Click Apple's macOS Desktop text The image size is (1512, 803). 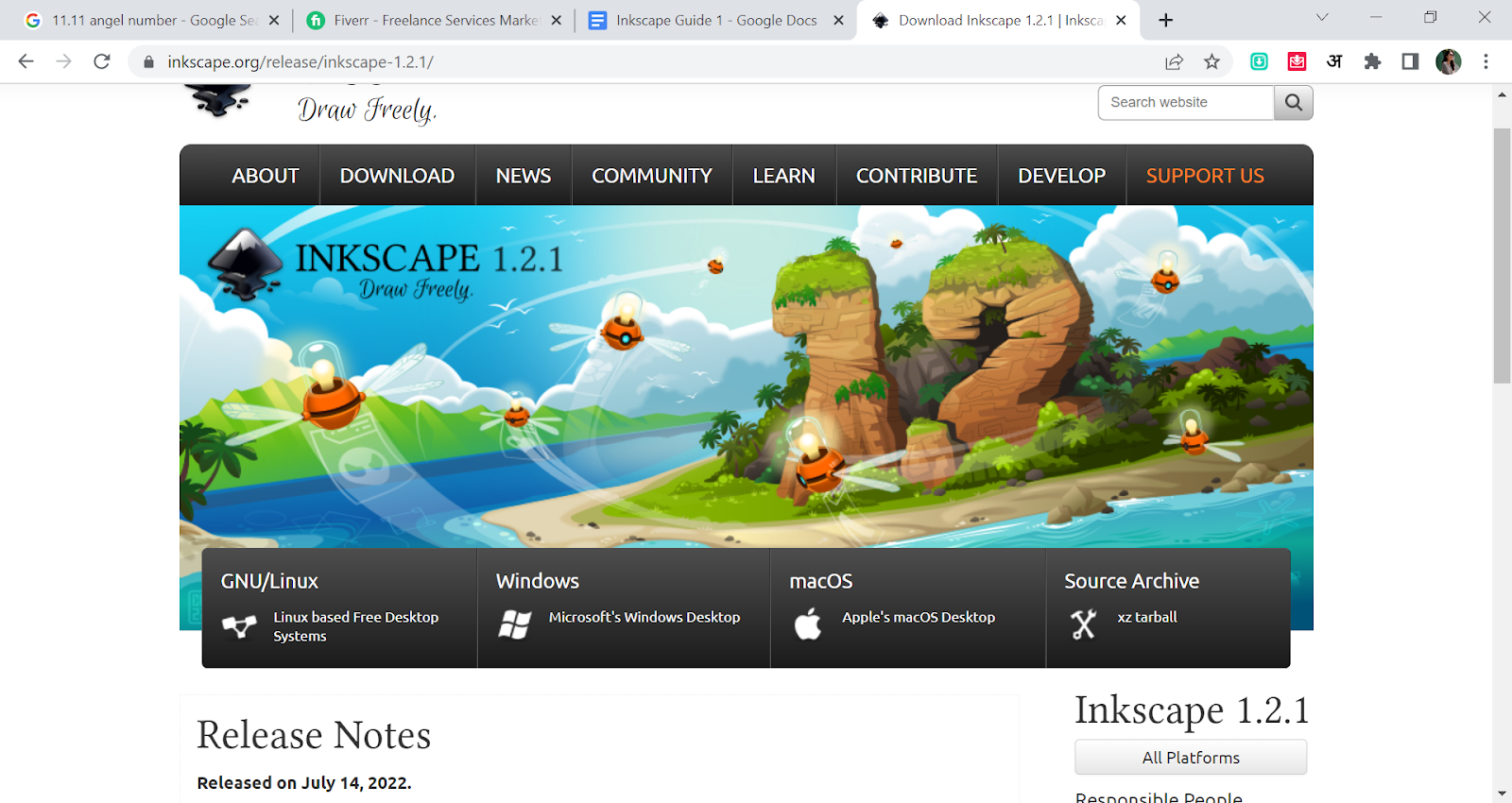919,617
